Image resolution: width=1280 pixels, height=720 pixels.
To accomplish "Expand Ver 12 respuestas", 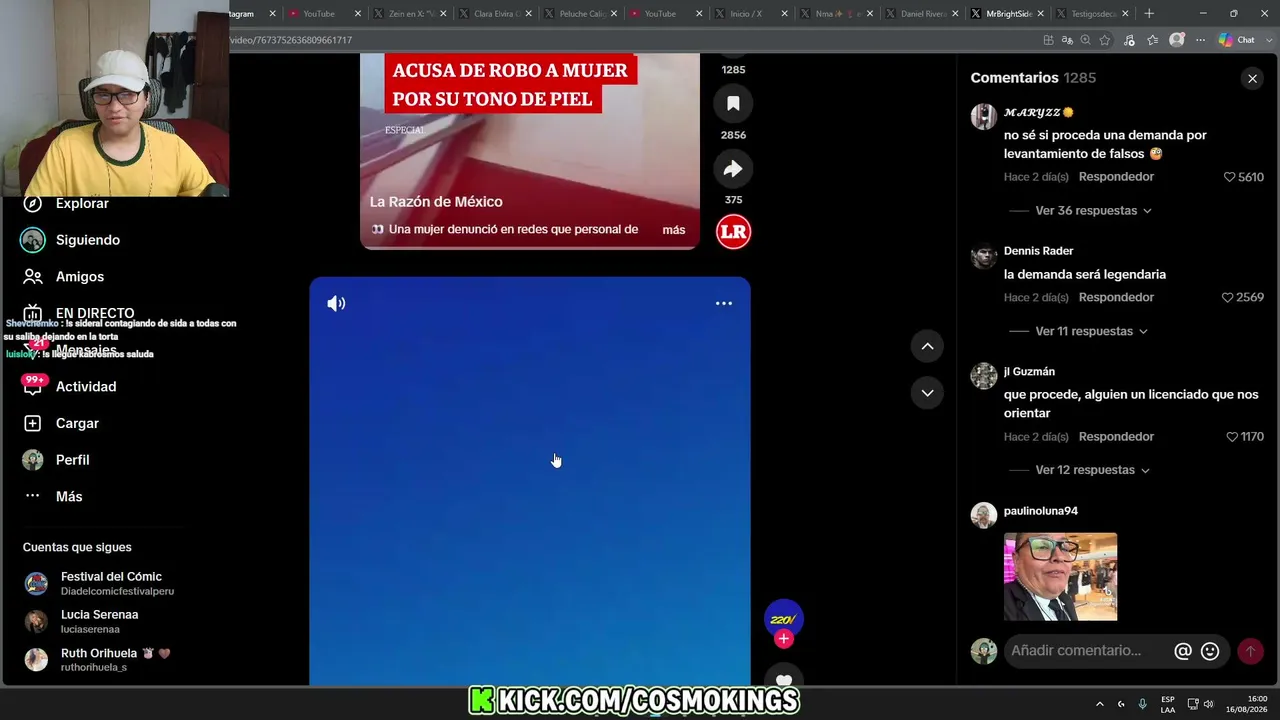I will [1092, 471].
